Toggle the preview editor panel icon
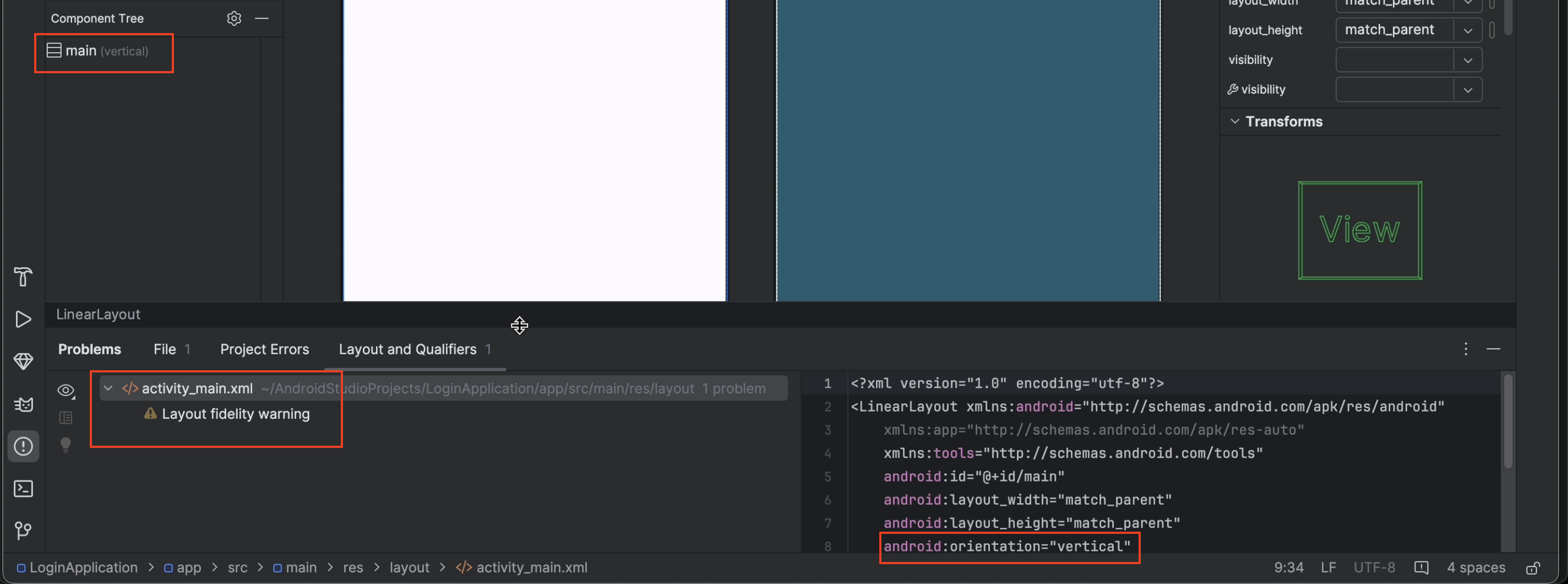Screen dimensions: 1568x584 pos(66,418)
